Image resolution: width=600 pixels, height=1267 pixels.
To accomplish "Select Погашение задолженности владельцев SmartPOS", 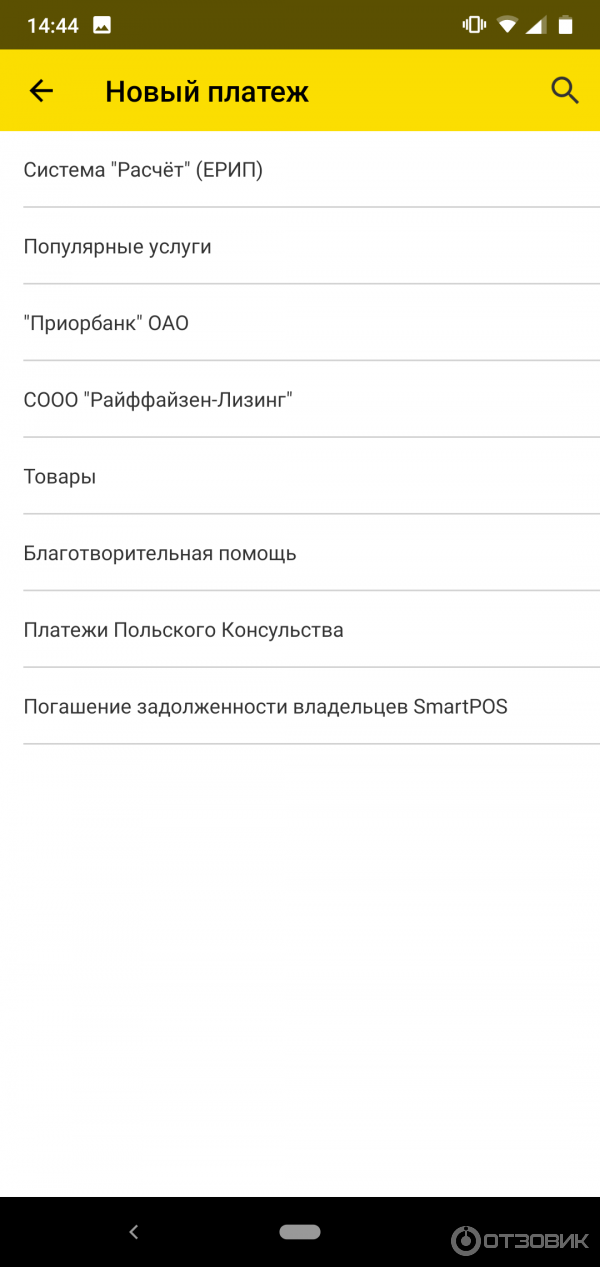I will pos(265,707).
